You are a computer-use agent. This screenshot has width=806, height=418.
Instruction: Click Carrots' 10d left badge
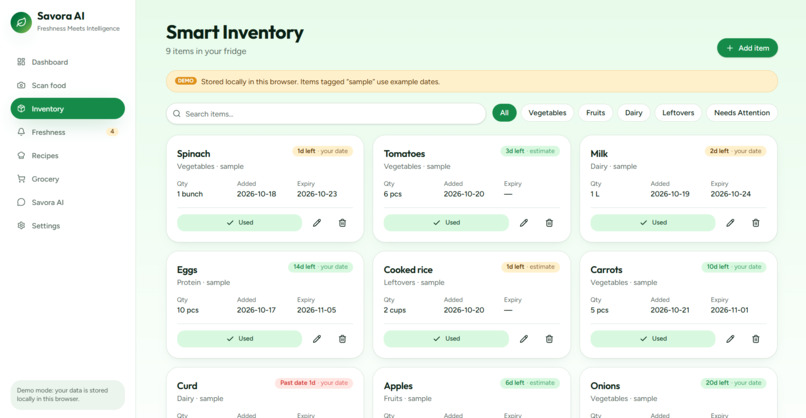point(734,267)
